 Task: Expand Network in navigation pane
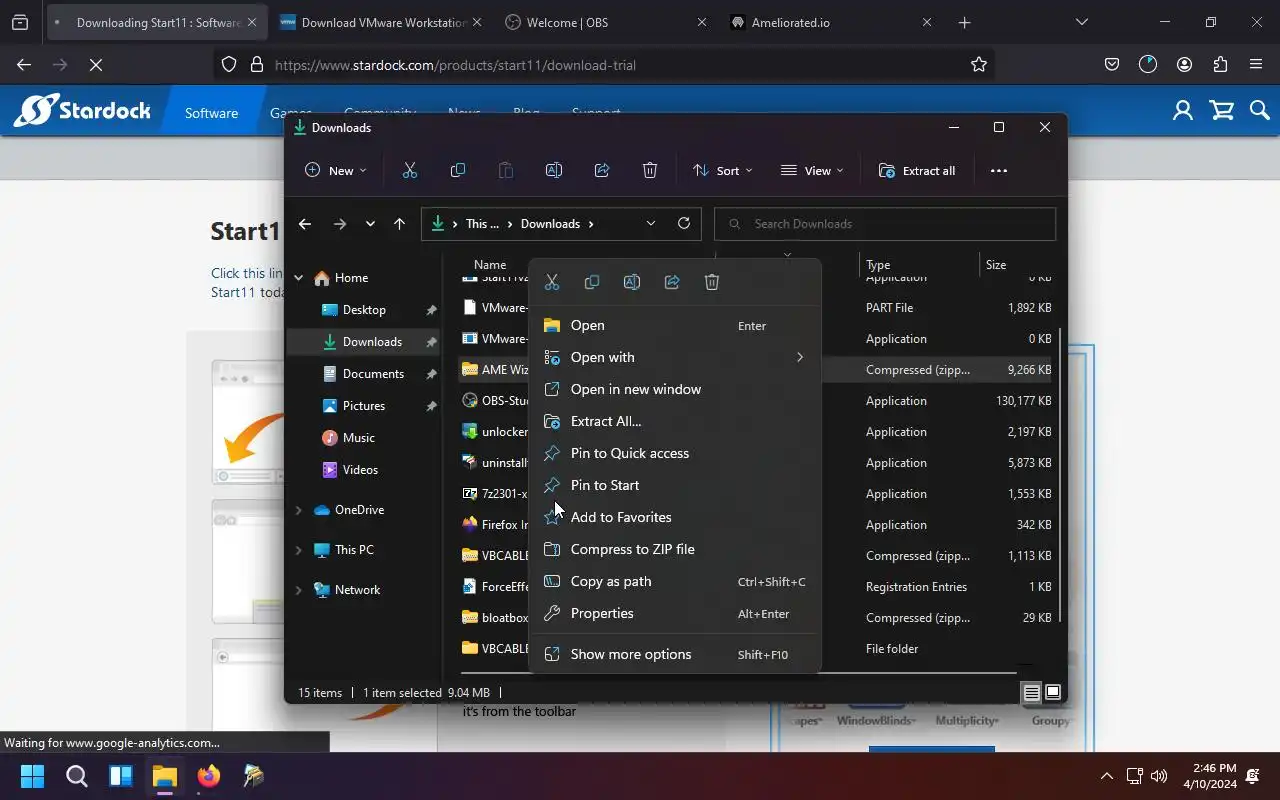pyautogui.click(x=298, y=590)
